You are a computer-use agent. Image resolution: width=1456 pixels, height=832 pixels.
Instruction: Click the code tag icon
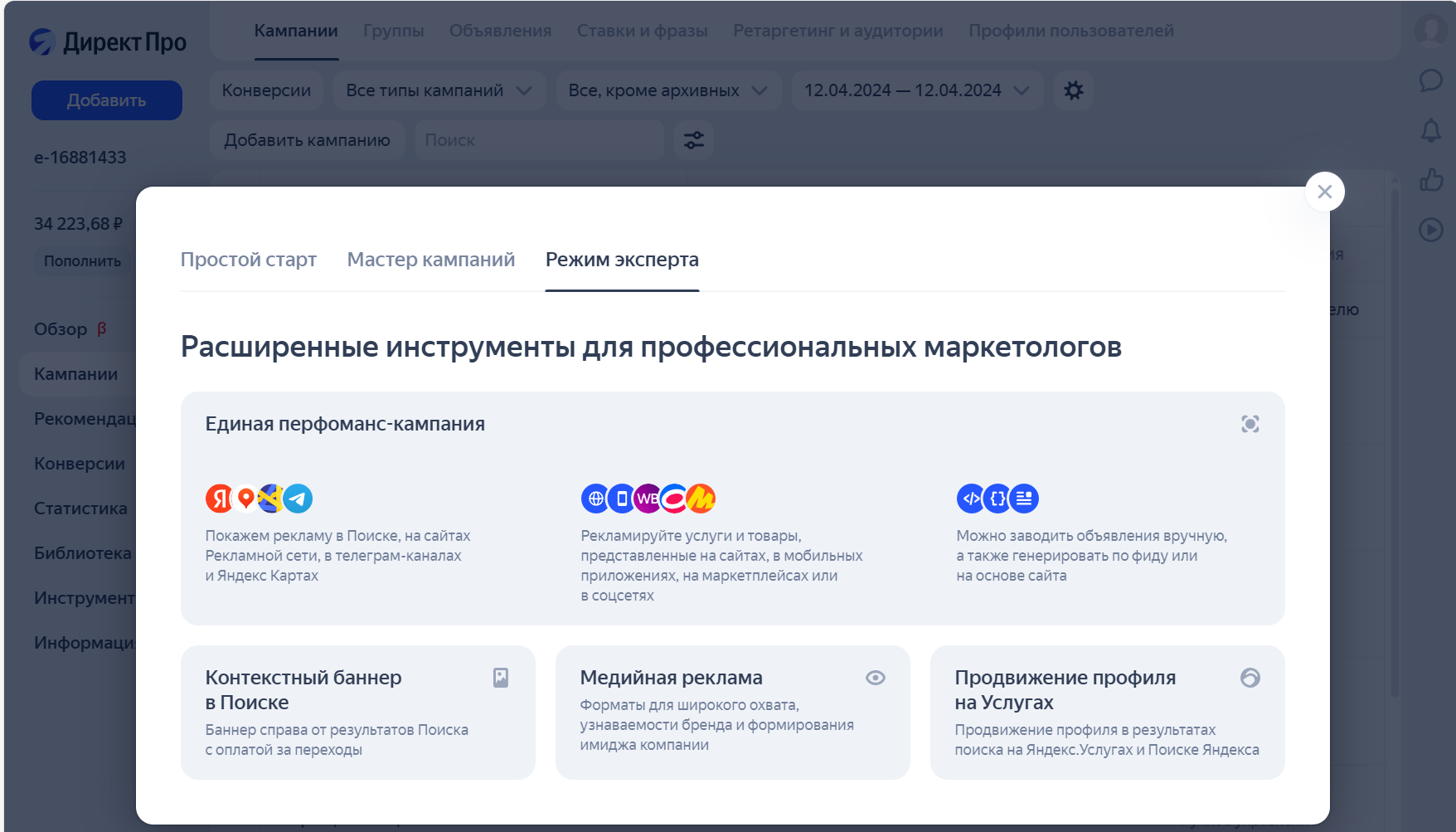click(x=971, y=499)
